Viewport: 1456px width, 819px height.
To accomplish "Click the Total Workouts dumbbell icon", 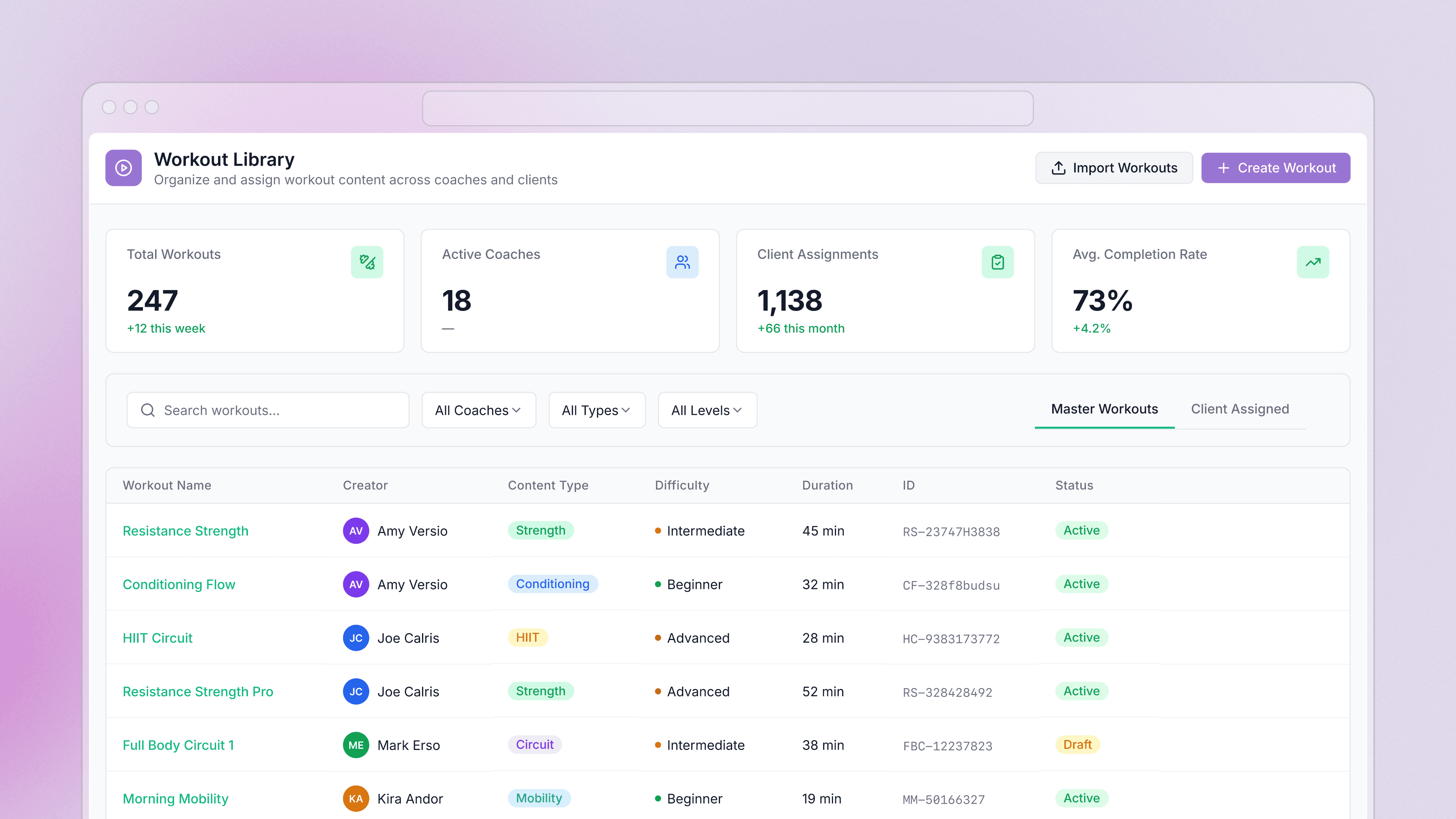I will (x=367, y=262).
